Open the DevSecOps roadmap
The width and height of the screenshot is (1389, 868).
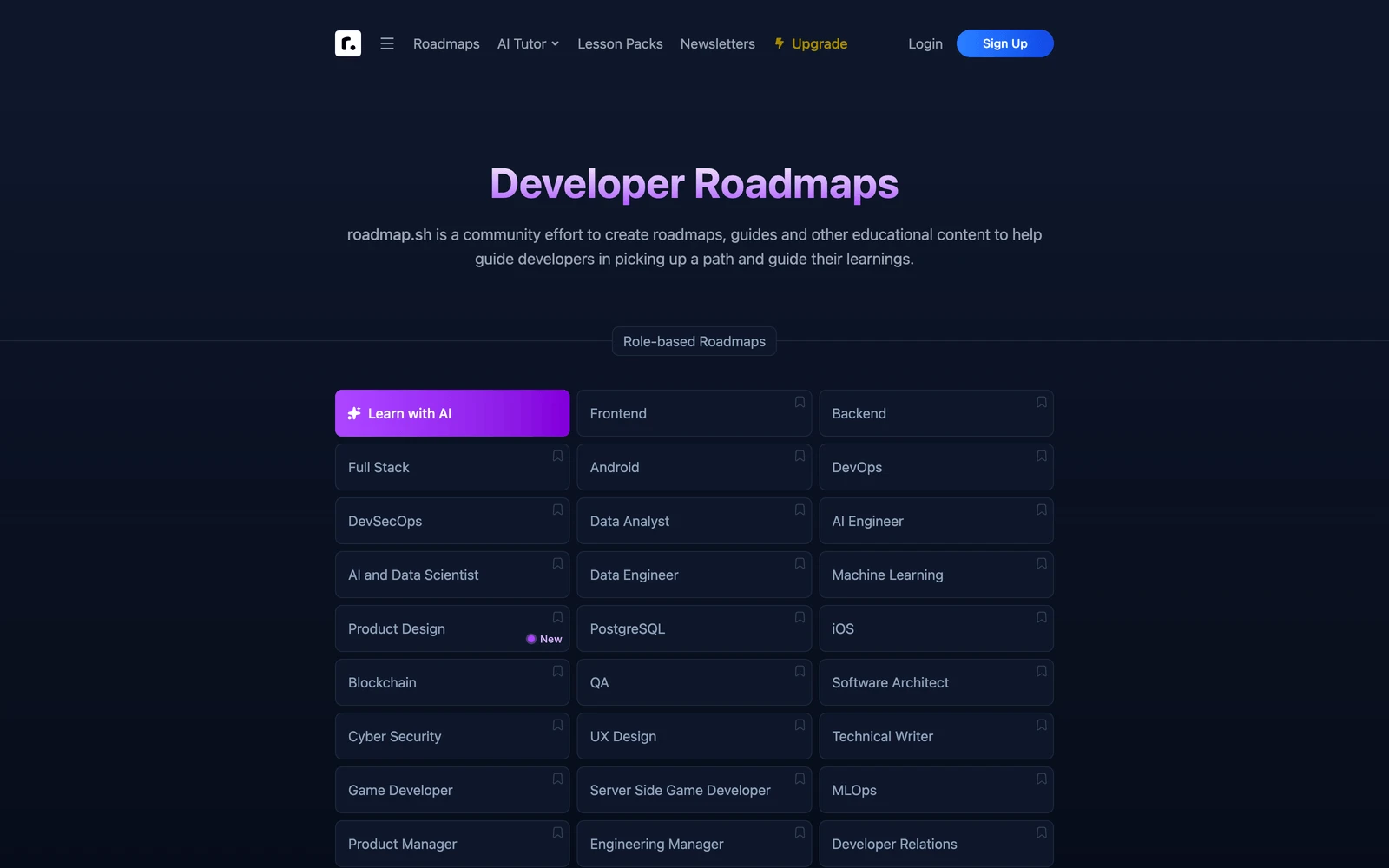click(452, 521)
